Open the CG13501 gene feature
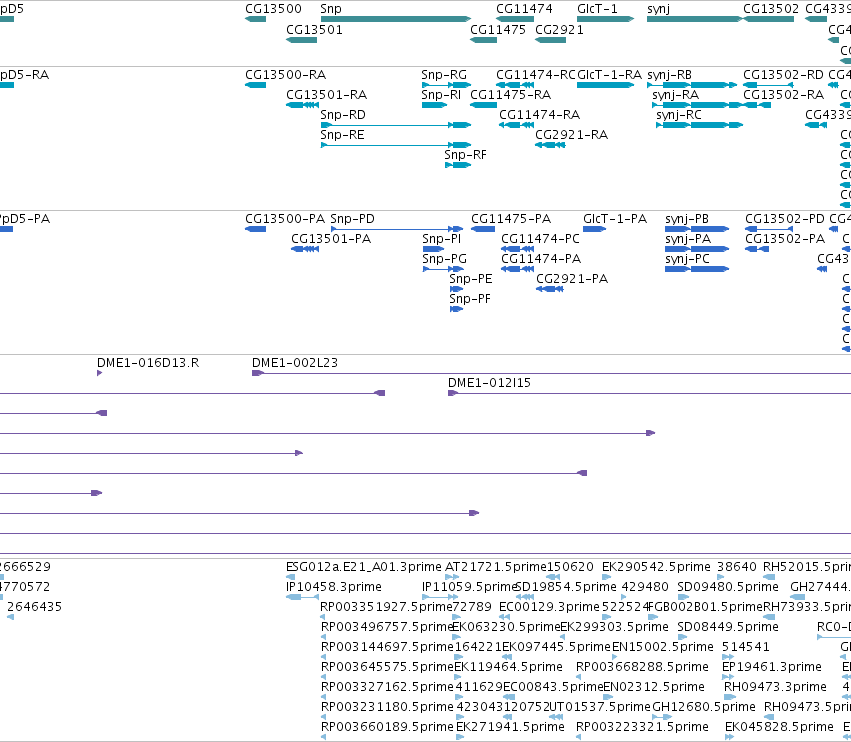The height and width of the screenshot is (742, 851). coord(301,40)
